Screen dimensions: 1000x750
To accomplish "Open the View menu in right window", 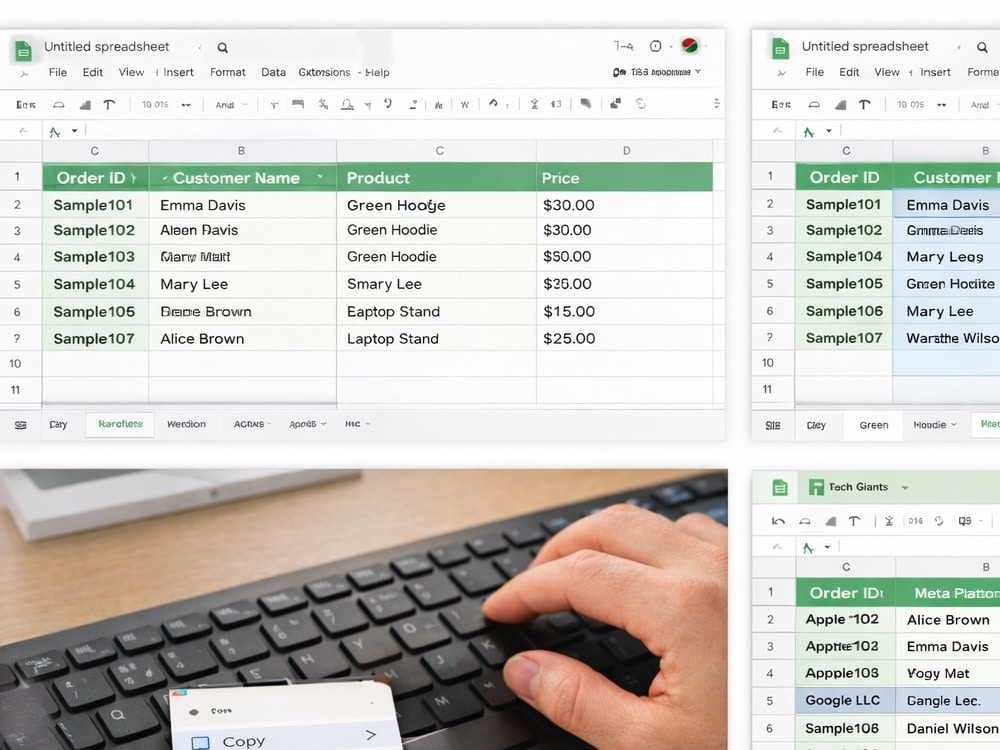I will pyautogui.click(x=886, y=72).
